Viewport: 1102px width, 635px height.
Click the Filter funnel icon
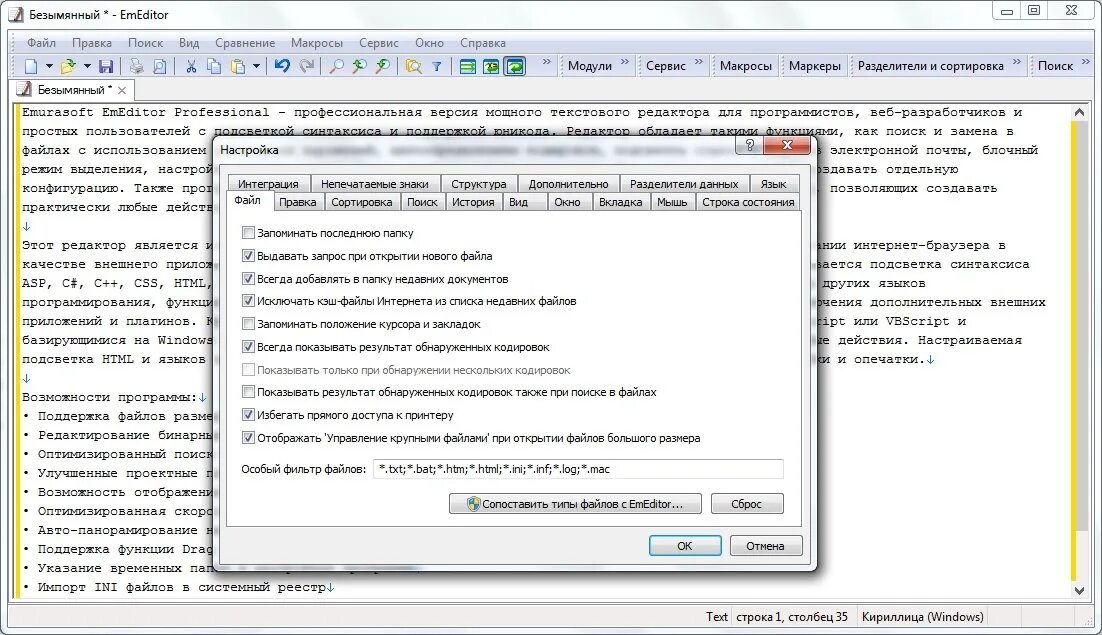[436, 66]
